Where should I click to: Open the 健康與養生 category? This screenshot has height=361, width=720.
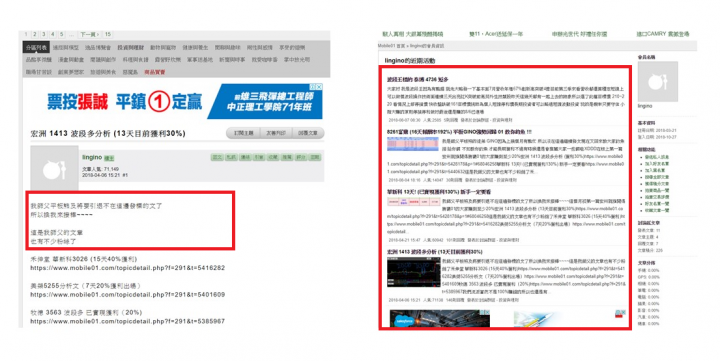[195, 47]
